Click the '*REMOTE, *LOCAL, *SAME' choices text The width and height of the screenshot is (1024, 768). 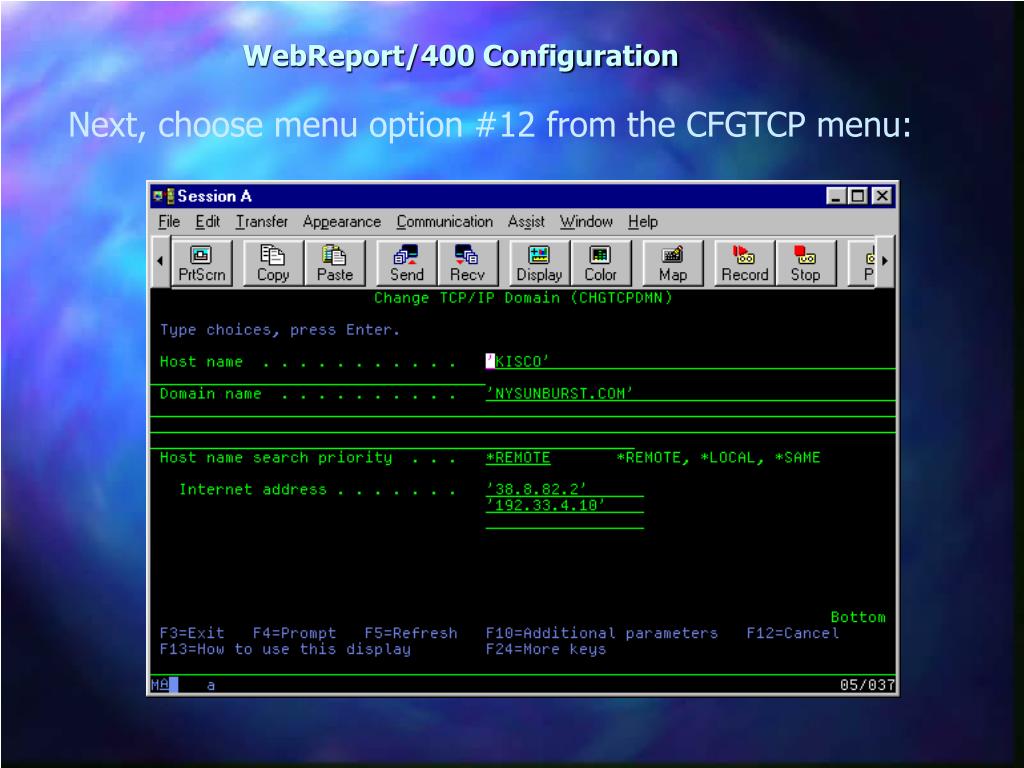pos(718,458)
